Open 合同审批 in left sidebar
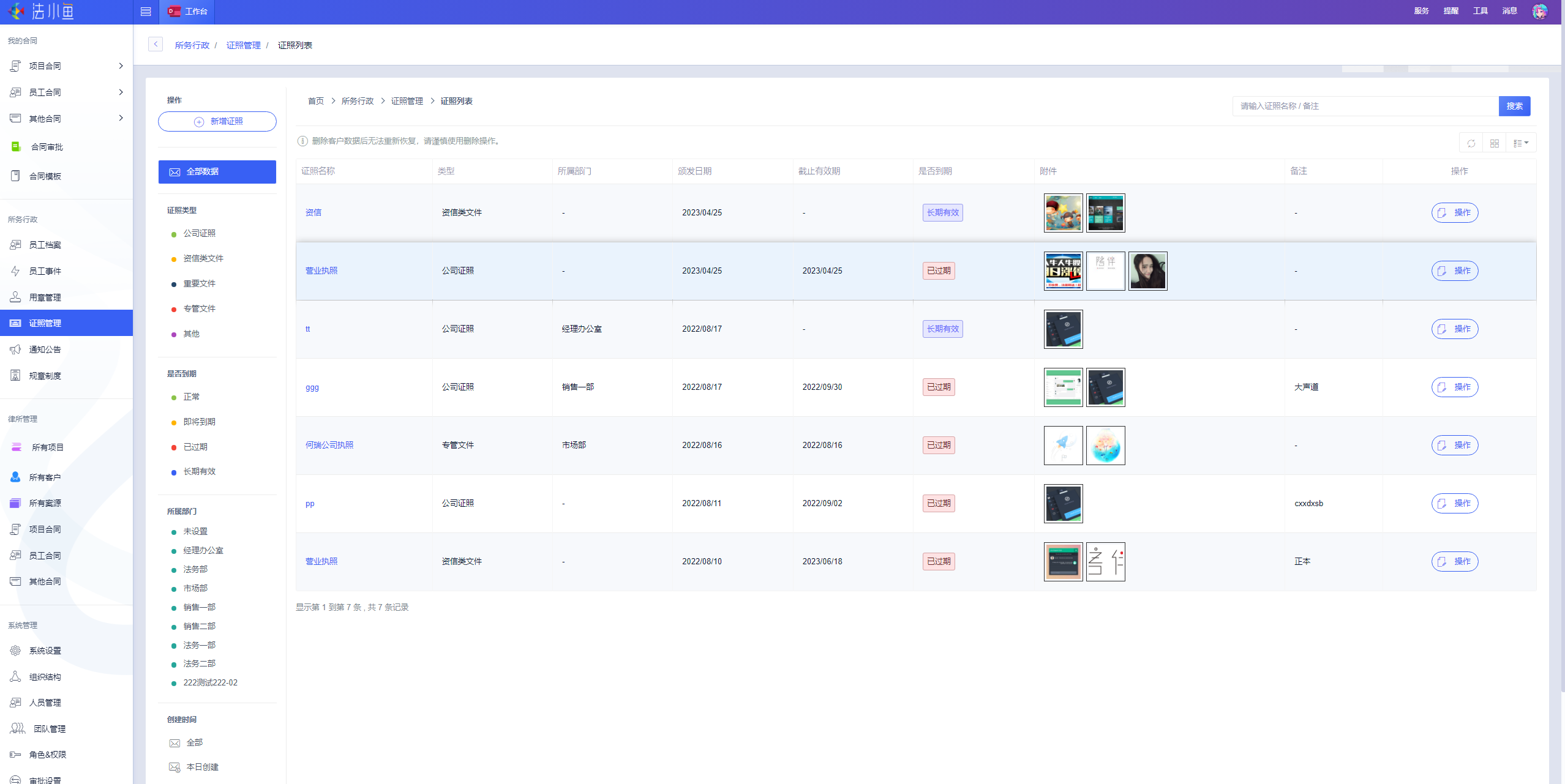 [47, 147]
